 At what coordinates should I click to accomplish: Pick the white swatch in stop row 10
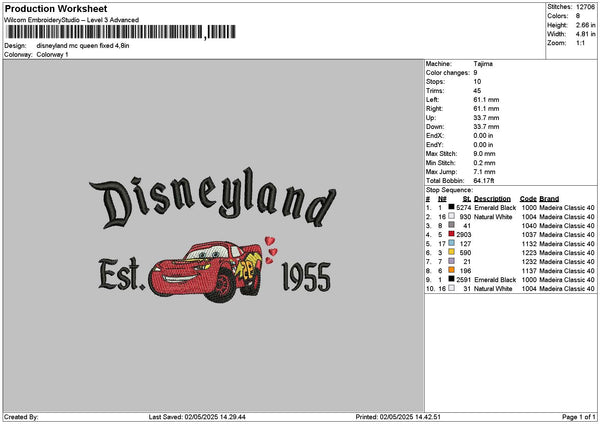tap(452, 288)
